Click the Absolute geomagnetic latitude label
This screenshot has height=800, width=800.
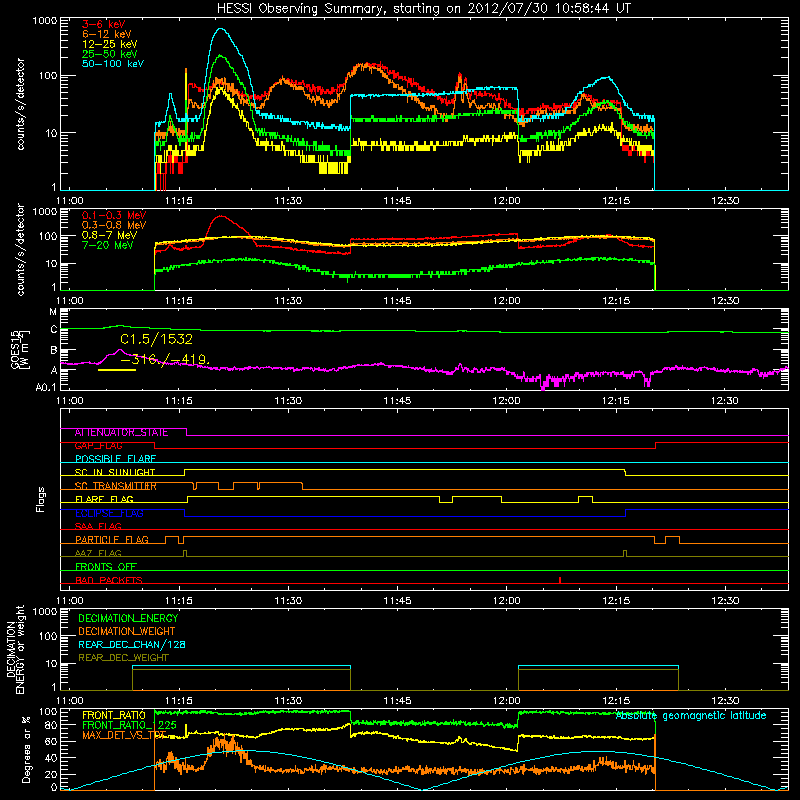(691, 716)
